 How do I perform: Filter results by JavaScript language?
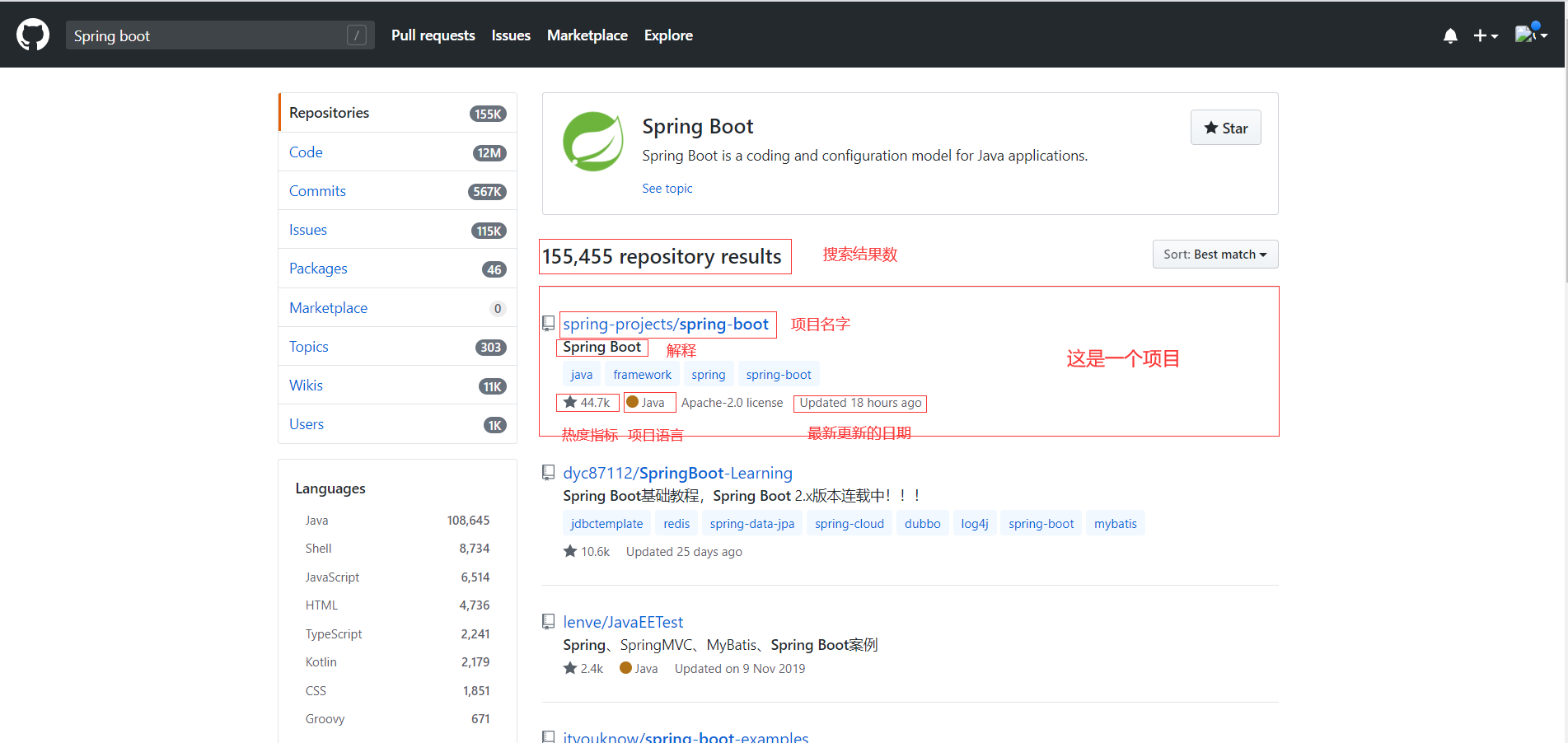coord(397,577)
